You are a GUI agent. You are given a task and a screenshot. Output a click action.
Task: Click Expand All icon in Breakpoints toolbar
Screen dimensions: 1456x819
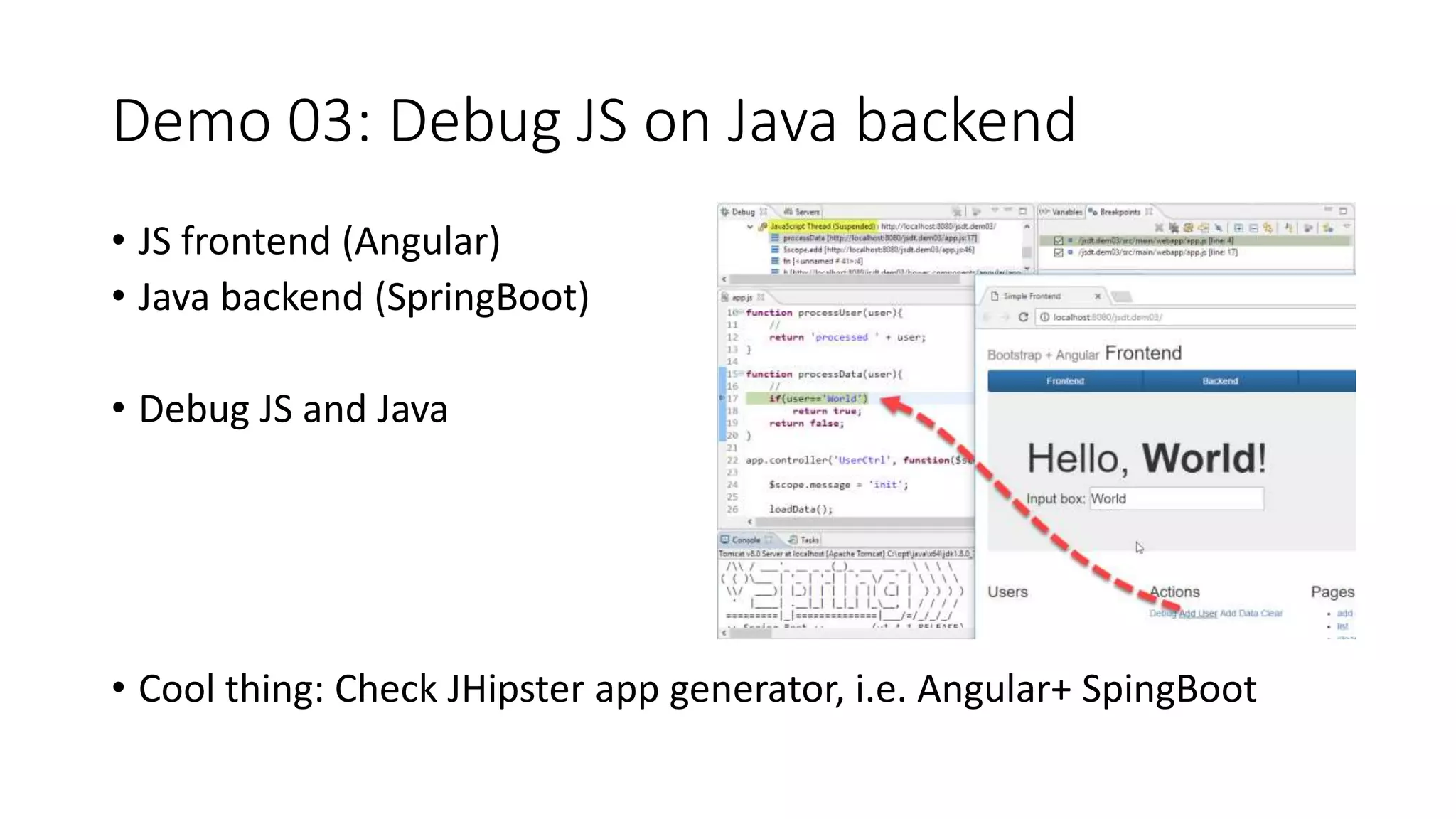(x=1238, y=228)
